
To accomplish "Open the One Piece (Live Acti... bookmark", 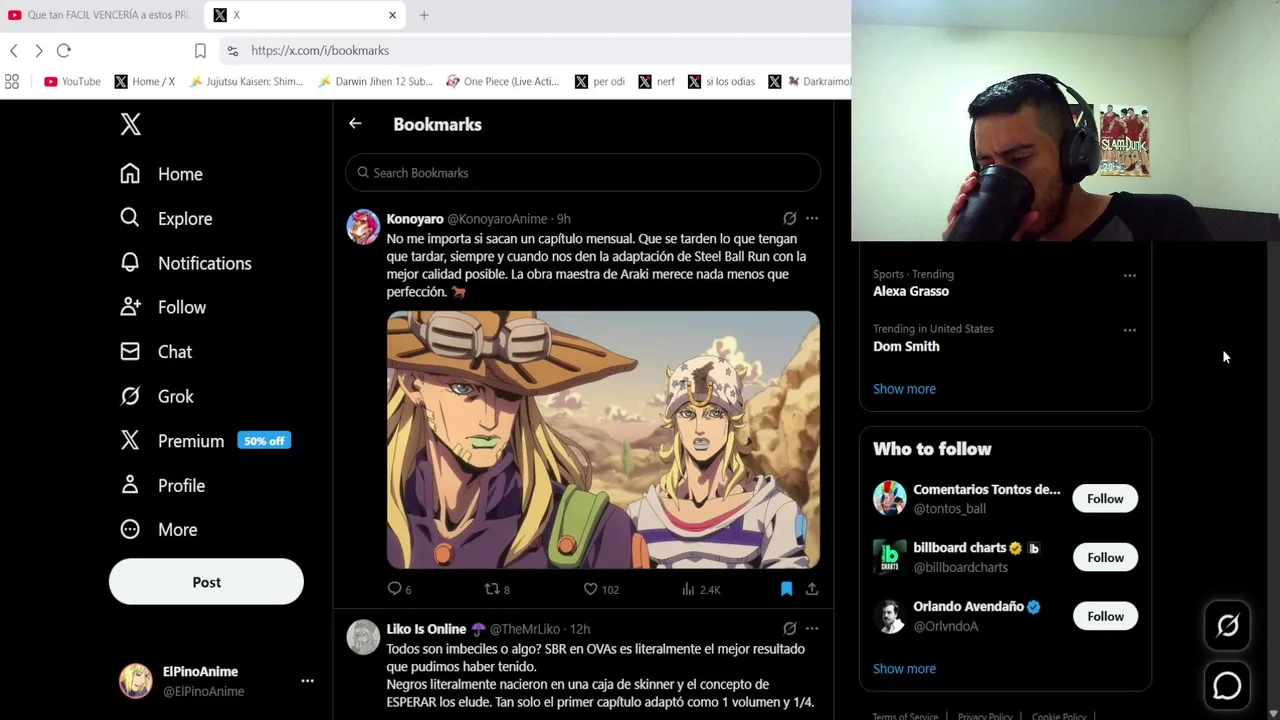I will tap(503, 81).
